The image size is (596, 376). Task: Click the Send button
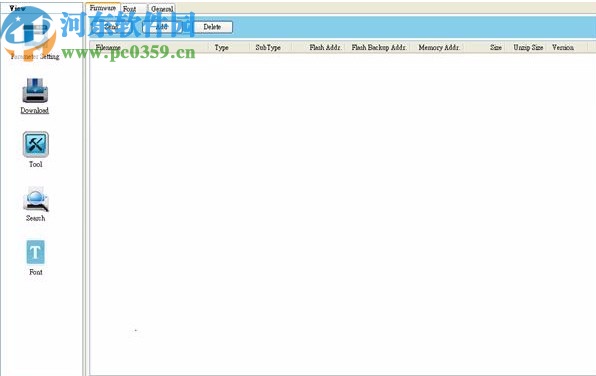(111, 27)
